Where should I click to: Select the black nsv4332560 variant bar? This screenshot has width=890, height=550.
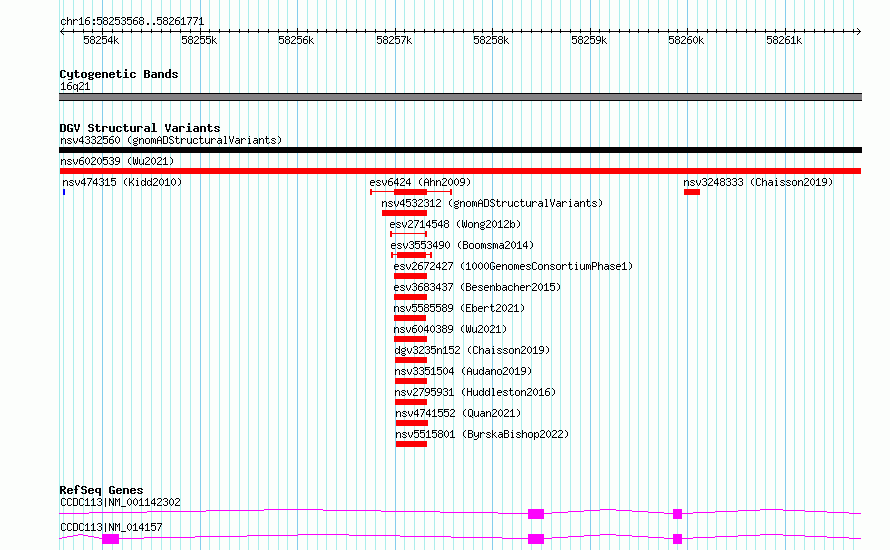point(460,150)
